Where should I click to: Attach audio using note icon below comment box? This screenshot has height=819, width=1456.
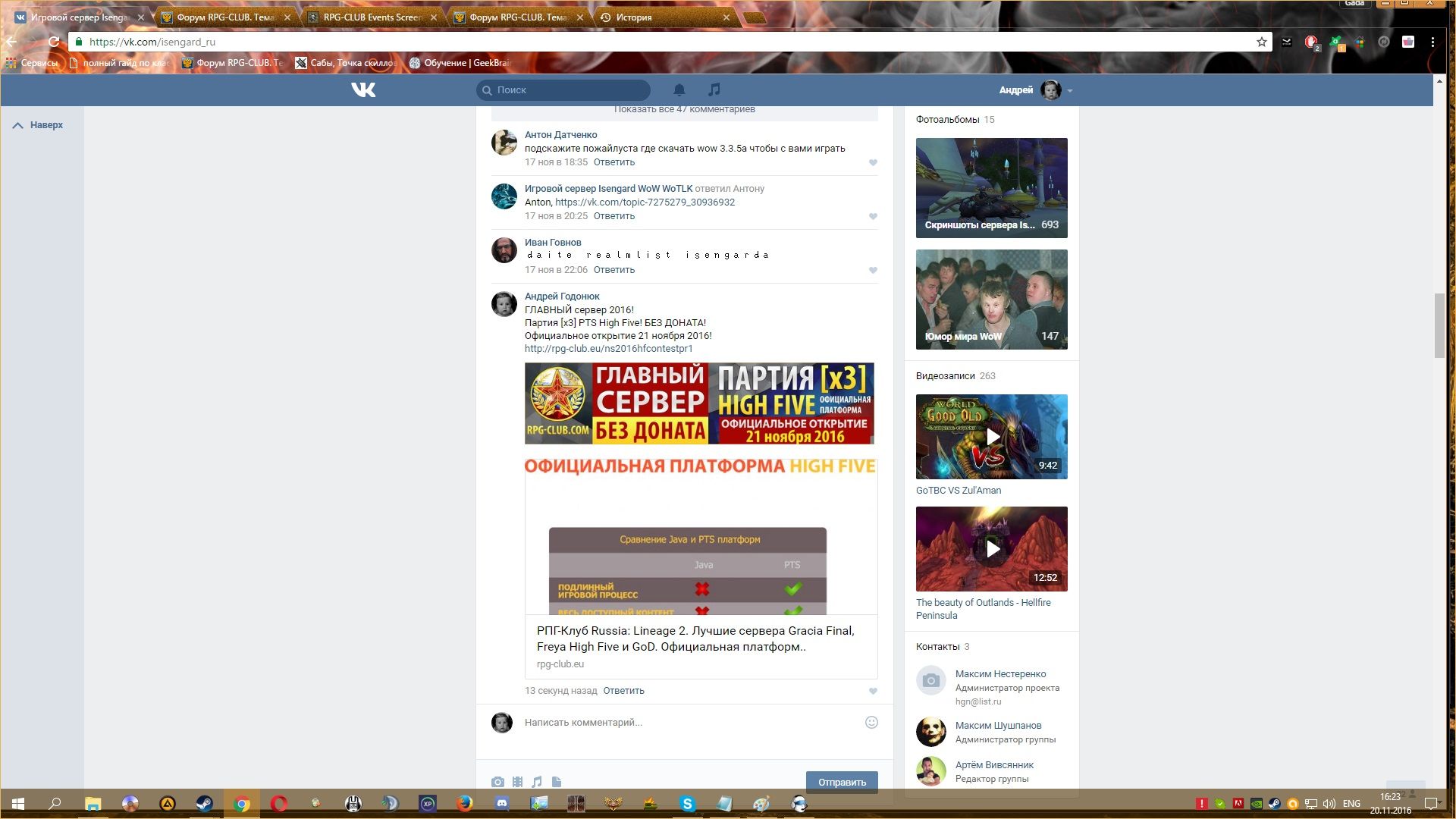point(537,782)
